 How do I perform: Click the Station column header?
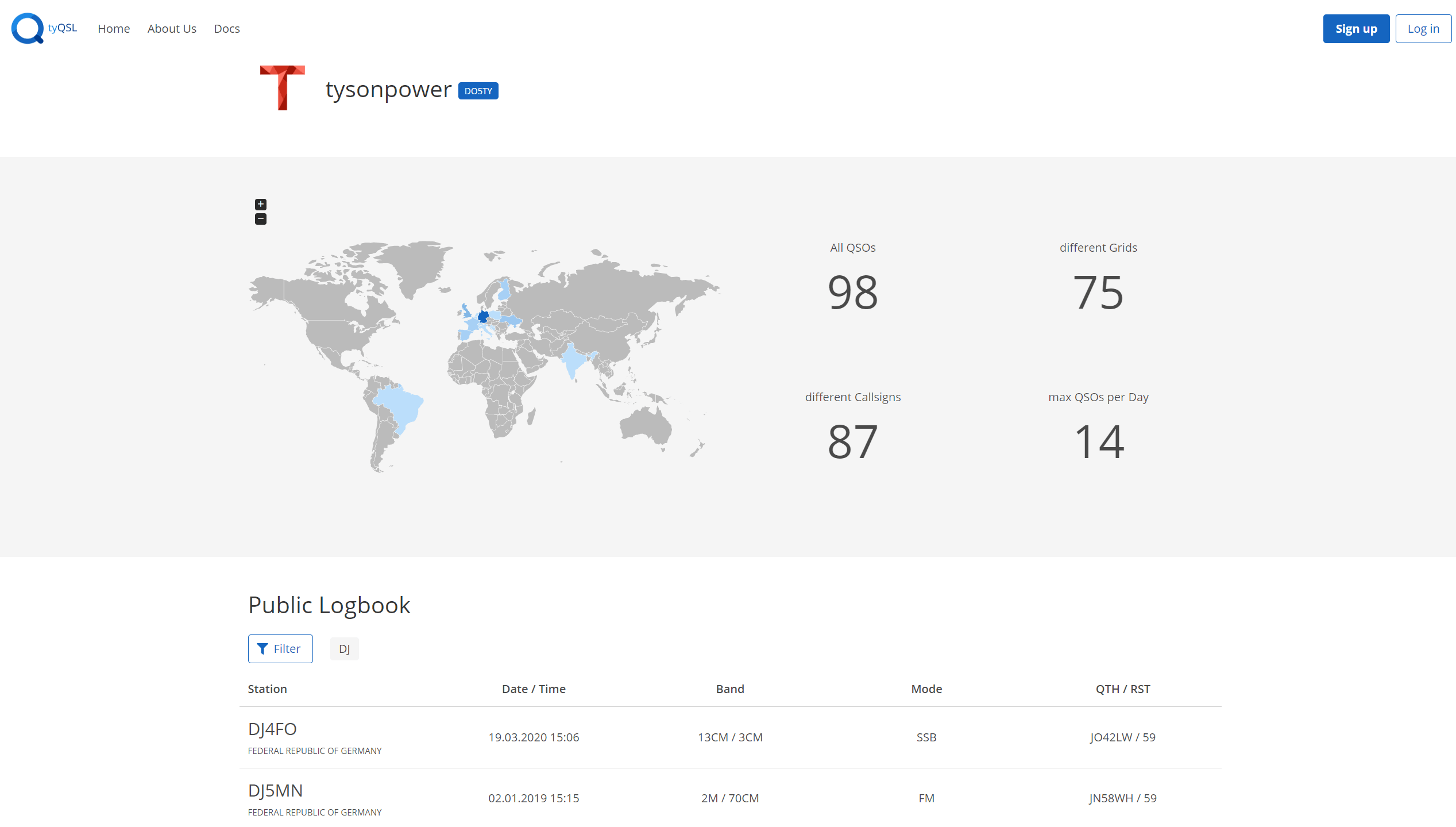pos(267,689)
